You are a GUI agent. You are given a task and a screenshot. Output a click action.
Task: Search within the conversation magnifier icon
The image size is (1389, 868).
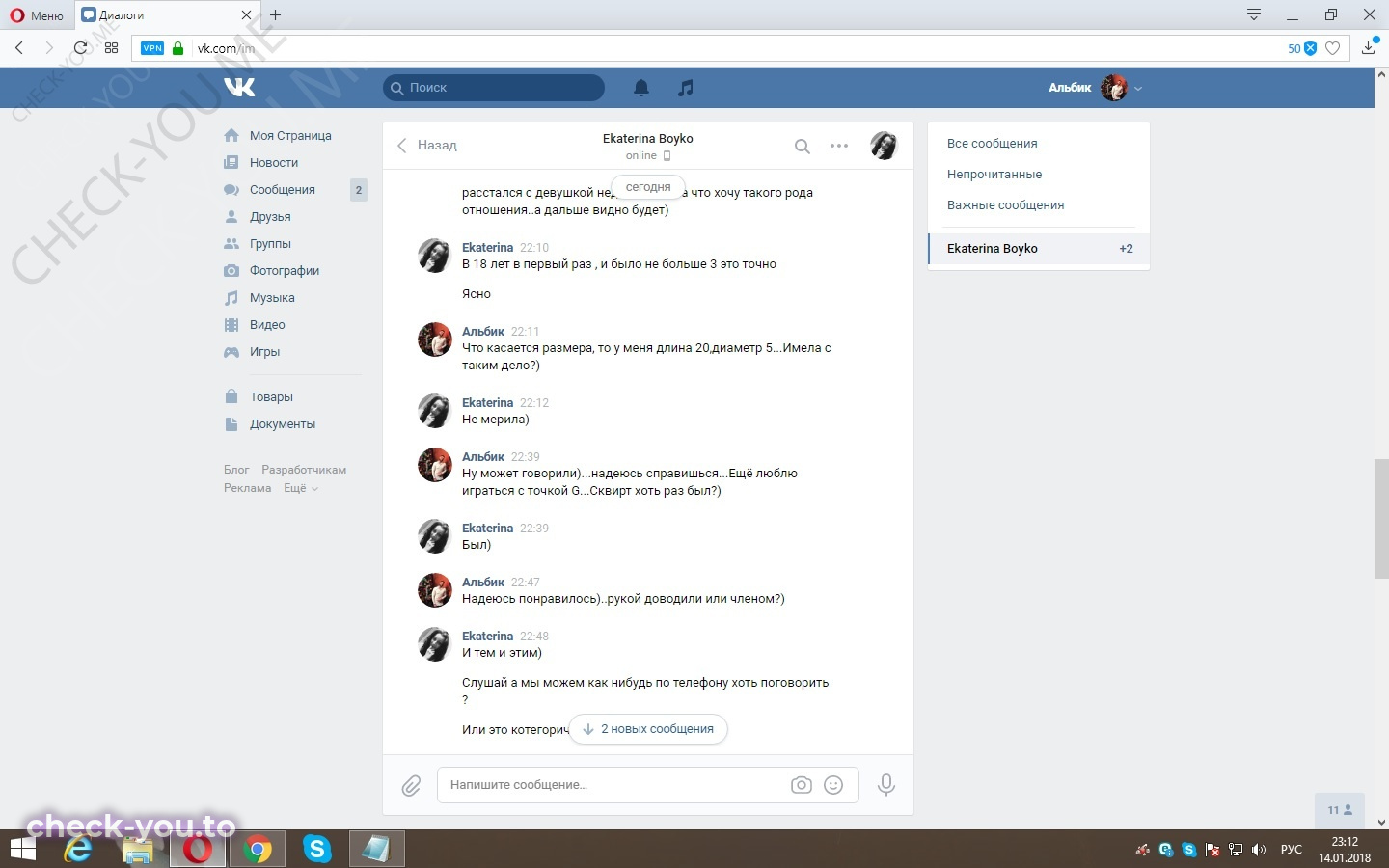point(802,147)
